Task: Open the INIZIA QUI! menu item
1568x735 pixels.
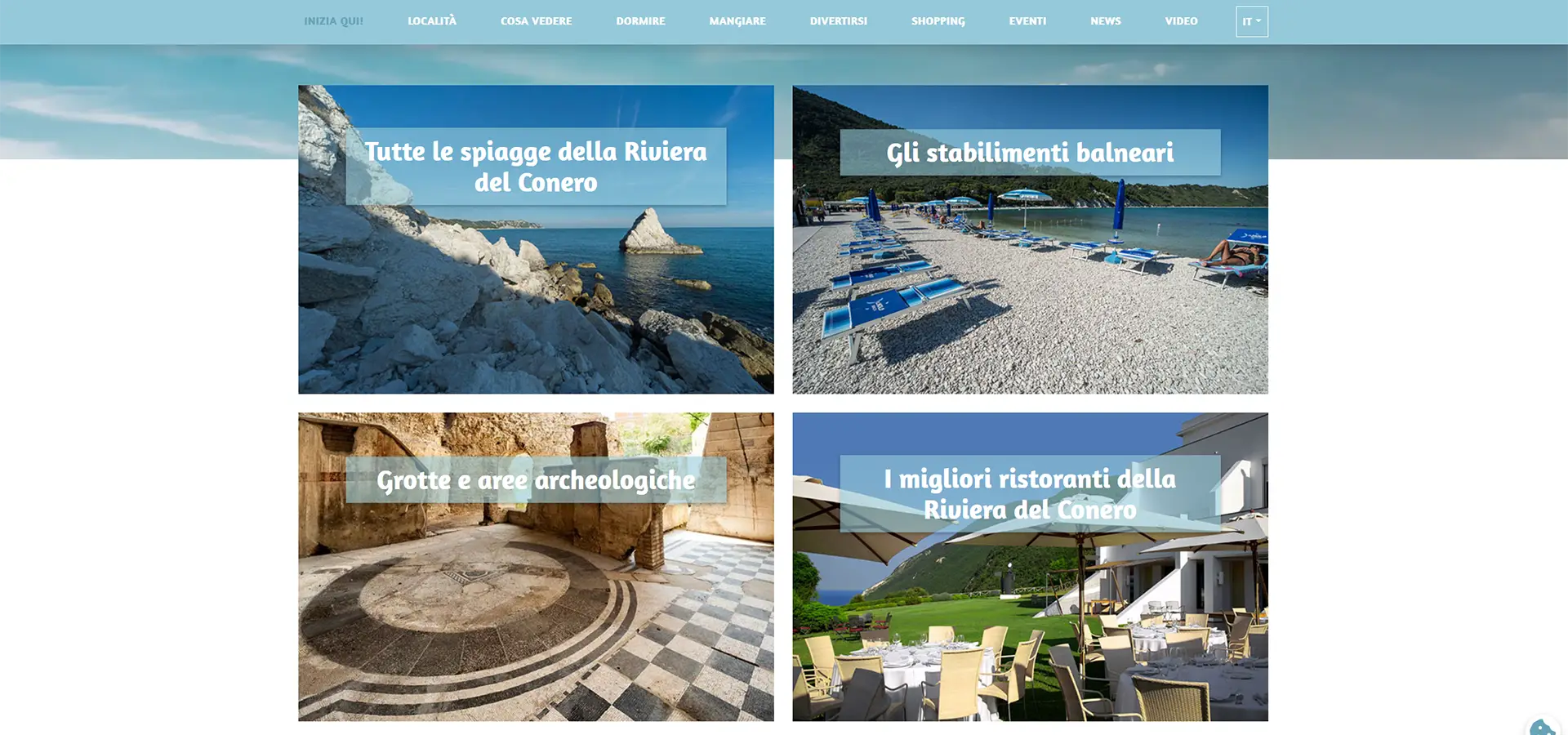Action: pos(333,21)
